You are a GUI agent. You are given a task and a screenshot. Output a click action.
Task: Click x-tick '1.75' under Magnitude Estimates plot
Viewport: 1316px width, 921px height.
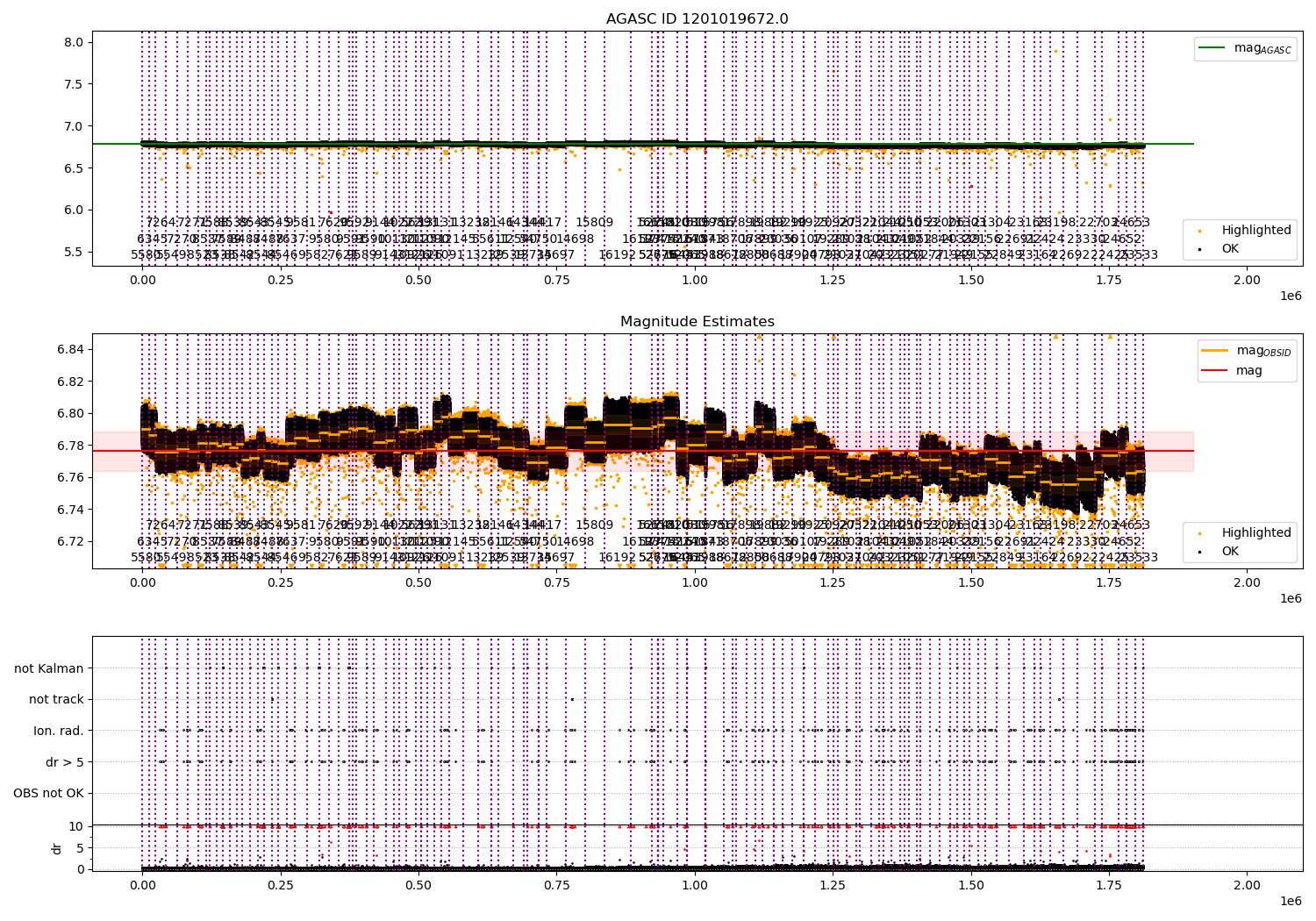(1109, 582)
